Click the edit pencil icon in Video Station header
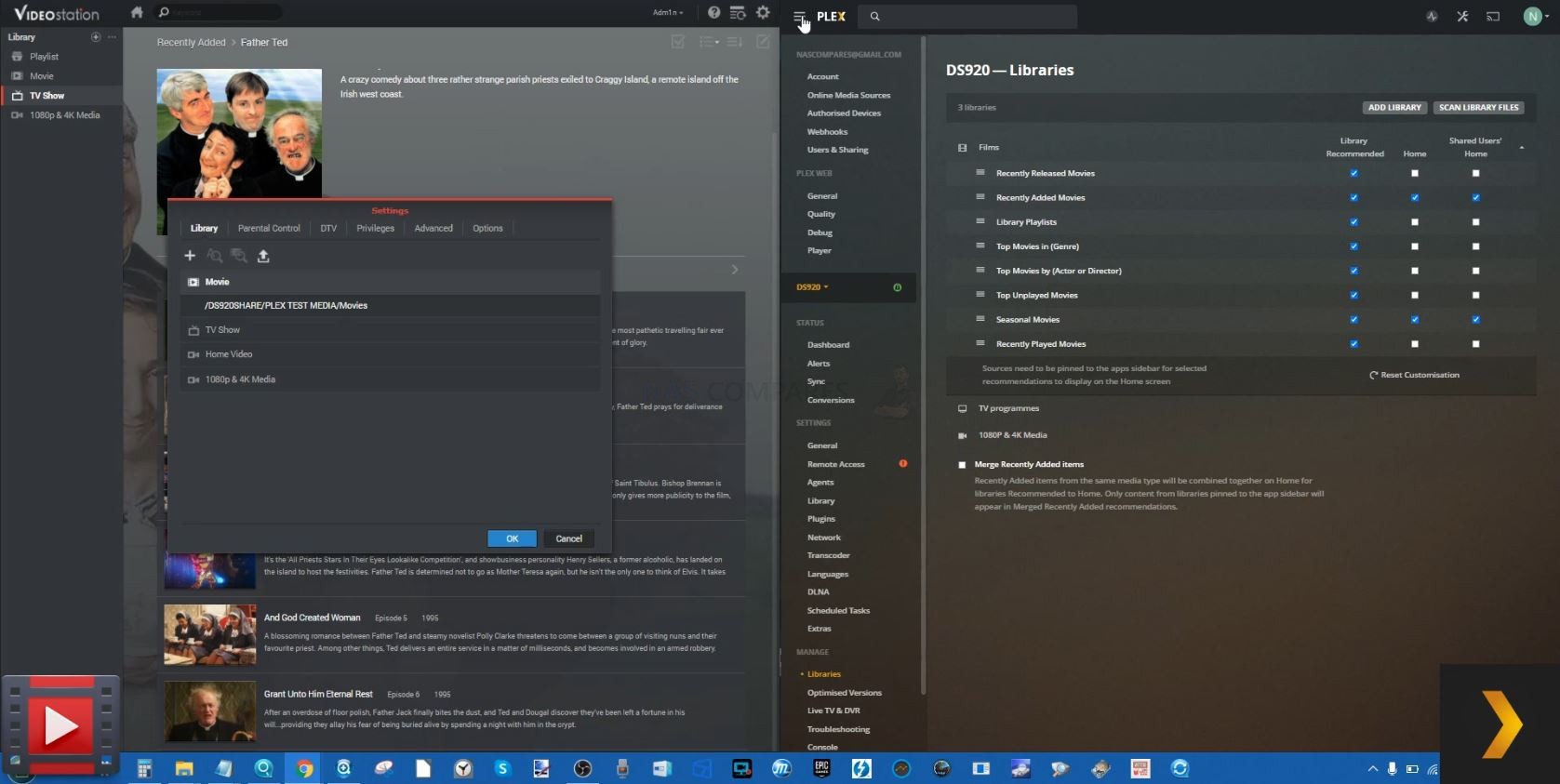The width and height of the screenshot is (1560, 784). (x=763, y=42)
